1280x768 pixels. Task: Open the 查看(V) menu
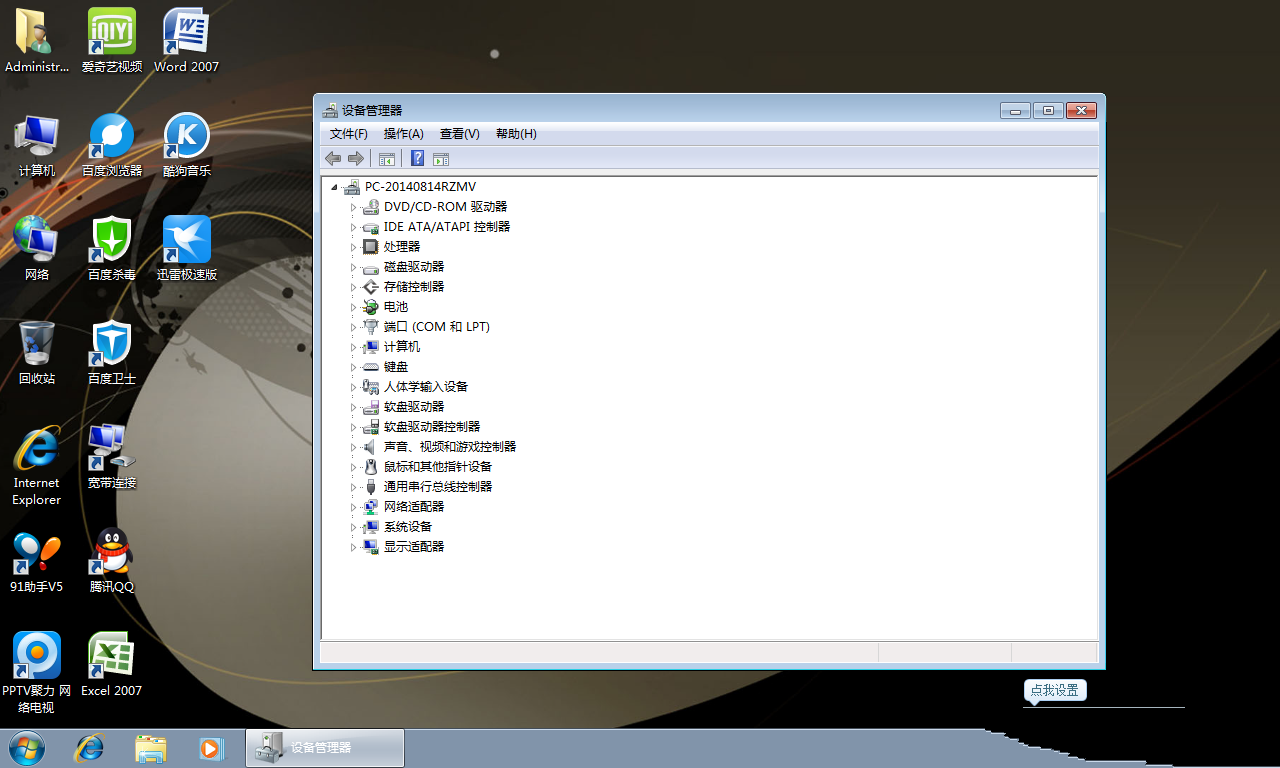pyautogui.click(x=459, y=134)
